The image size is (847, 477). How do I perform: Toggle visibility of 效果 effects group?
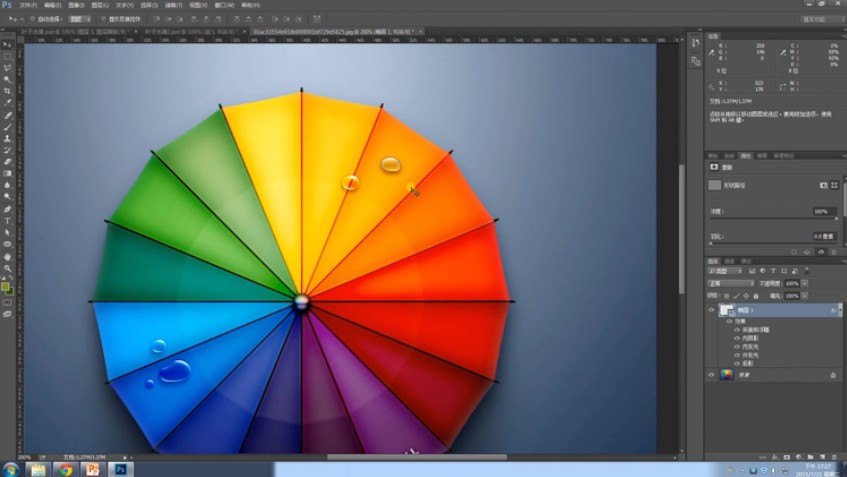[x=729, y=321]
